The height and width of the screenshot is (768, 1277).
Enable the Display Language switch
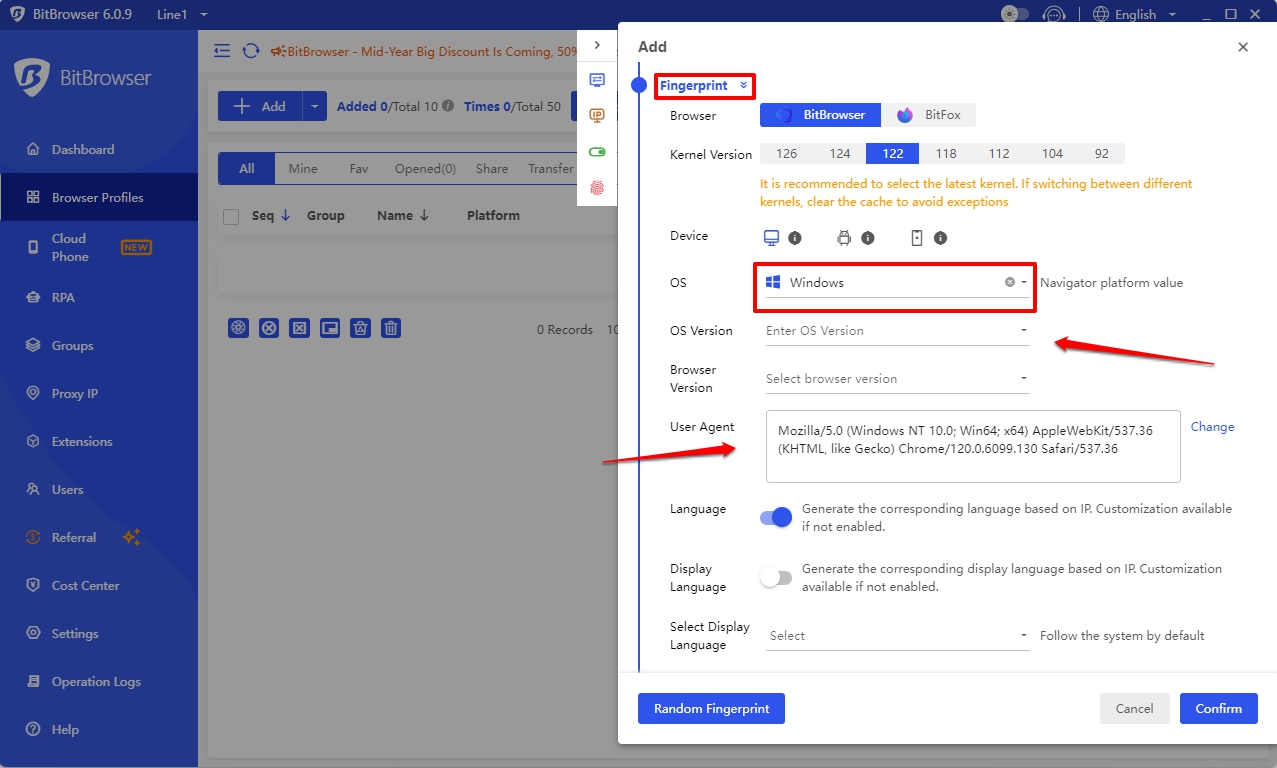pyautogui.click(x=776, y=577)
